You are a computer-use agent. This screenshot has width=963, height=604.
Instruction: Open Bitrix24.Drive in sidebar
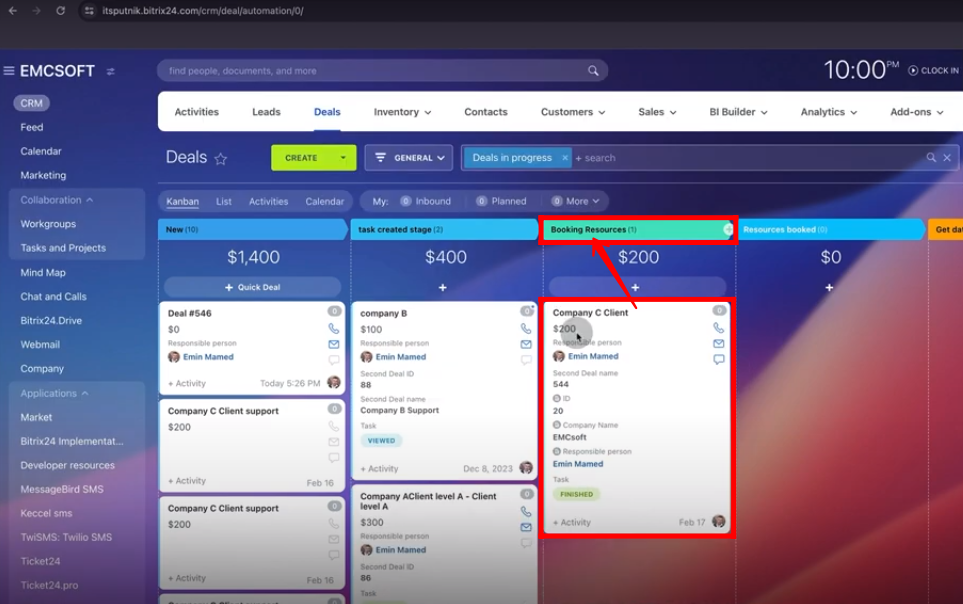(x=51, y=320)
